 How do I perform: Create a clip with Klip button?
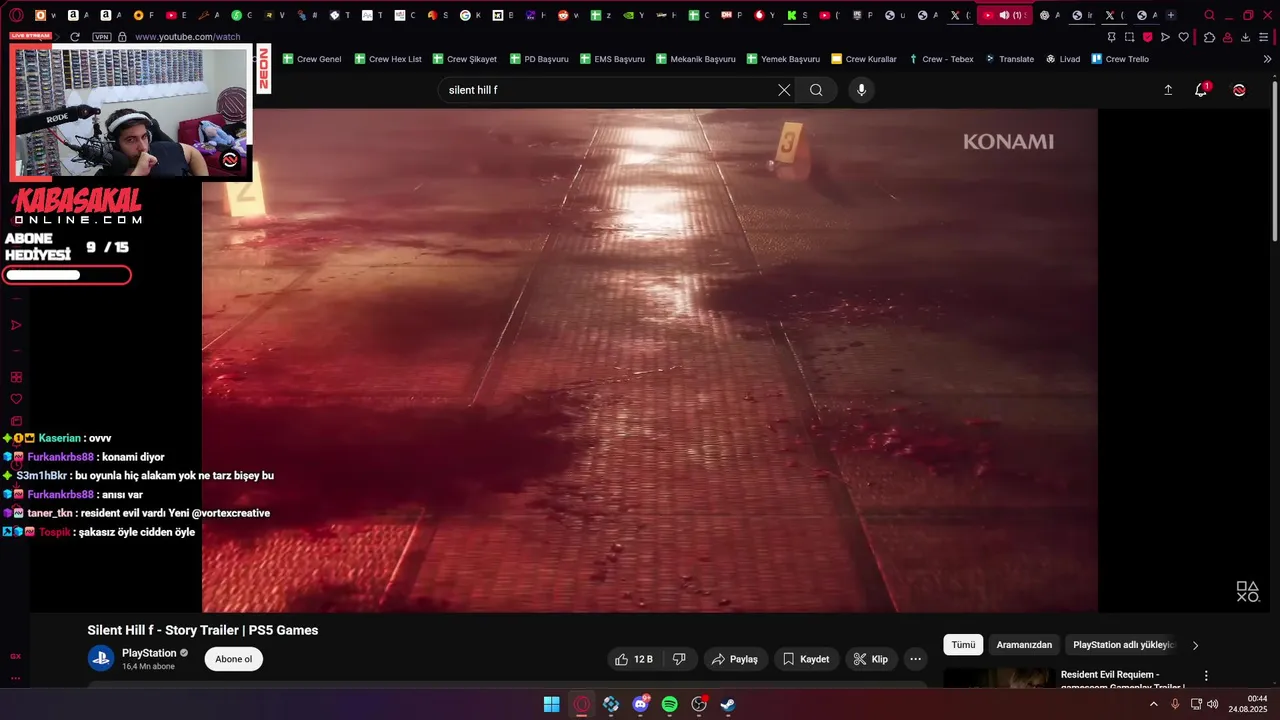tap(871, 659)
